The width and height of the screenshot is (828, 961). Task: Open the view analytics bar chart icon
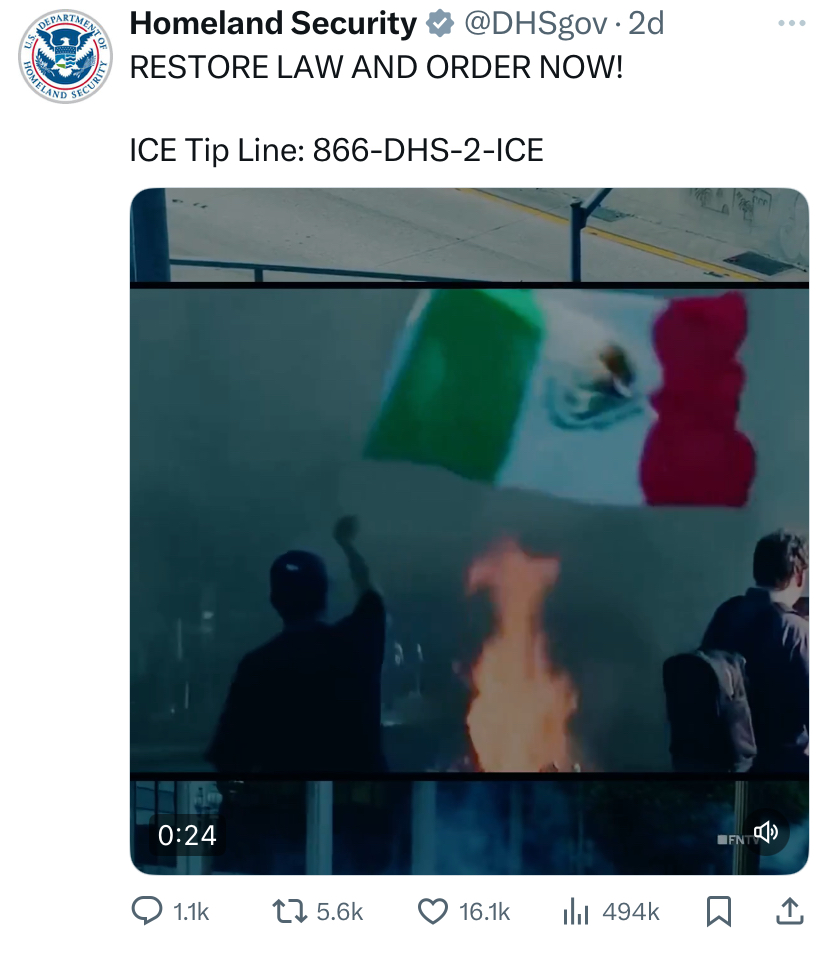click(x=575, y=911)
